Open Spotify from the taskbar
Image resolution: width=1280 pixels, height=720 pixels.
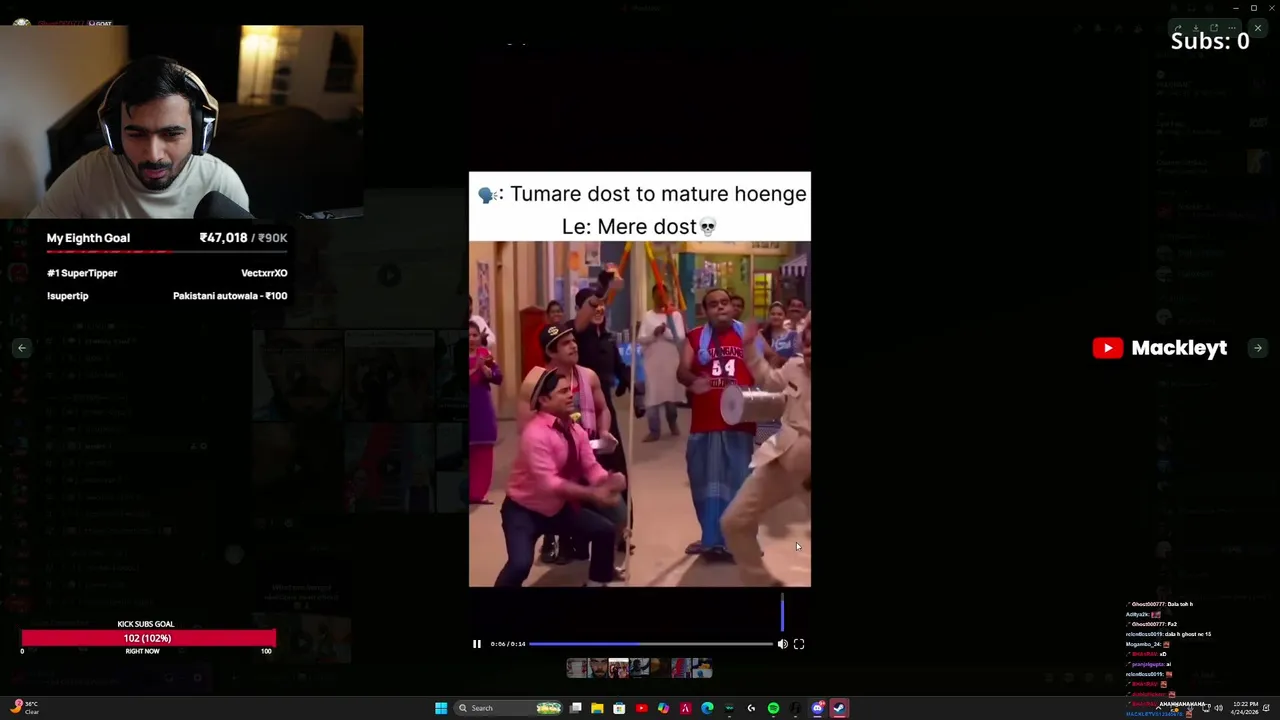click(x=773, y=708)
